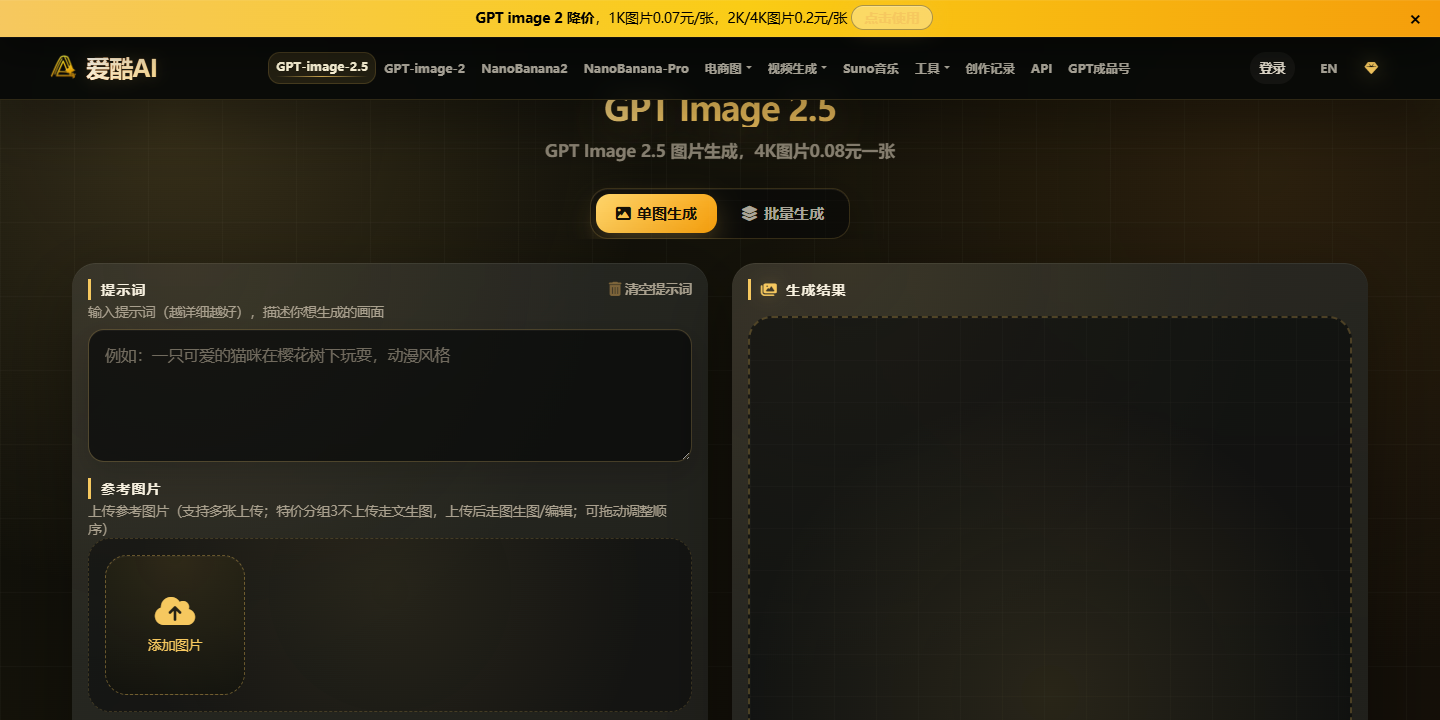Click the 参考图片 section heading
The width and height of the screenshot is (1440, 720).
[130, 489]
